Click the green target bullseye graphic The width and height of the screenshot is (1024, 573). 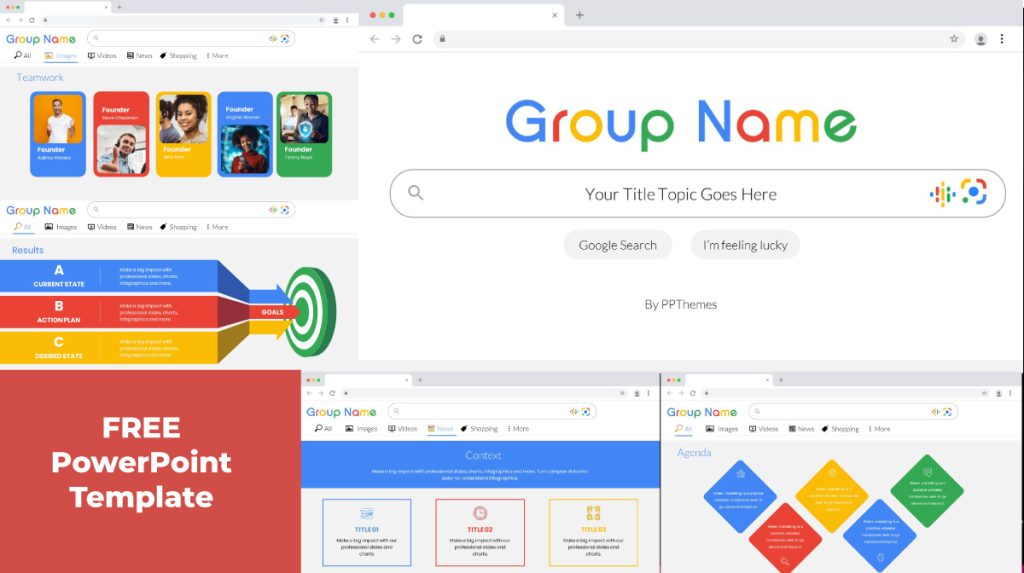click(310, 312)
